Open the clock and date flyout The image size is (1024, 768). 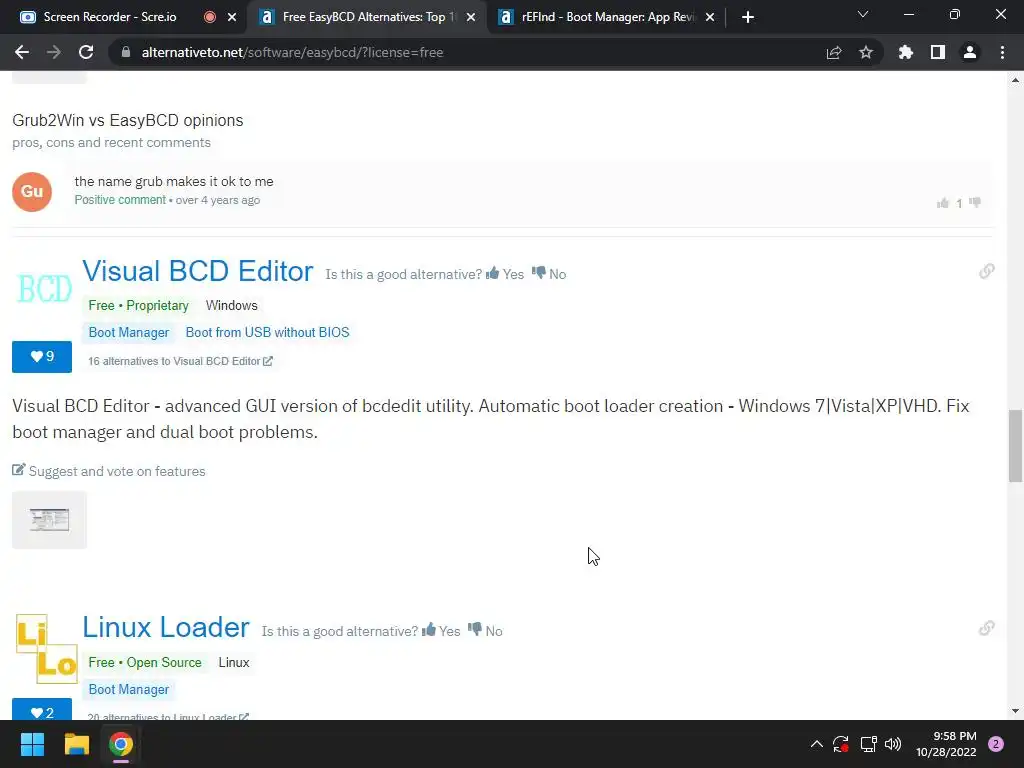pos(946,744)
